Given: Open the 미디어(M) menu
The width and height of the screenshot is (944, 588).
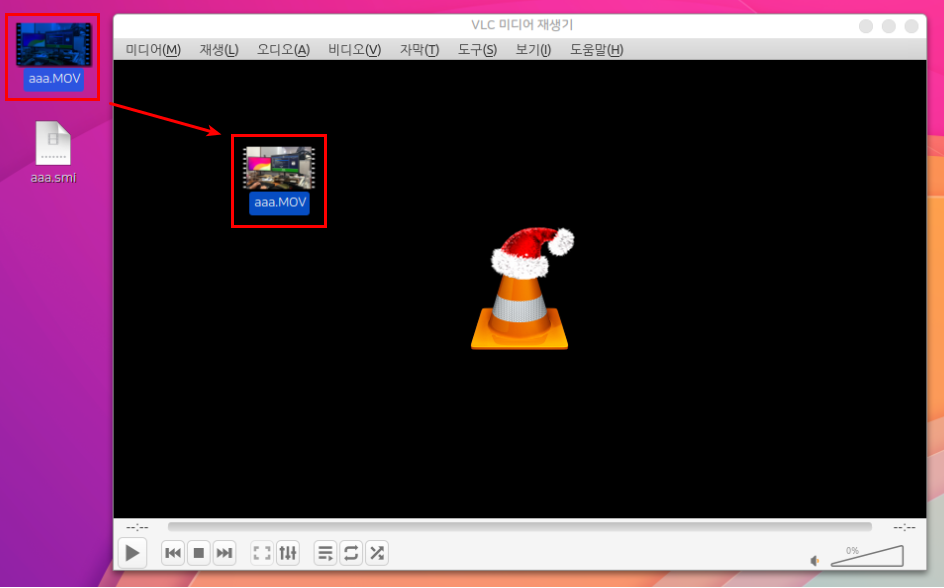Looking at the screenshot, I should point(153,50).
